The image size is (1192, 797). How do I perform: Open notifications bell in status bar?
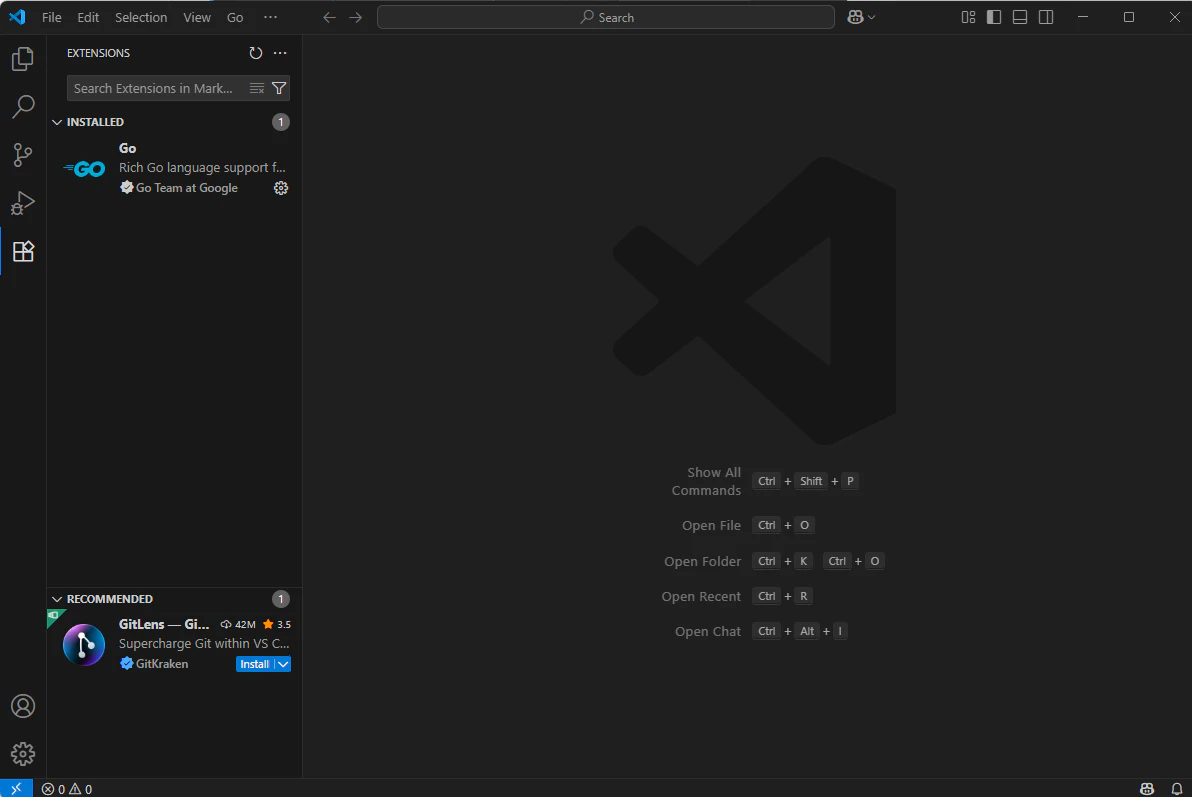pyautogui.click(x=1177, y=789)
